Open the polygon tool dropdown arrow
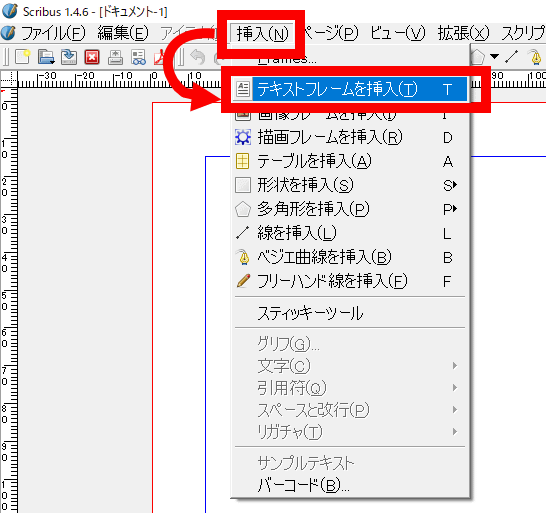The image size is (546, 513). (494, 56)
